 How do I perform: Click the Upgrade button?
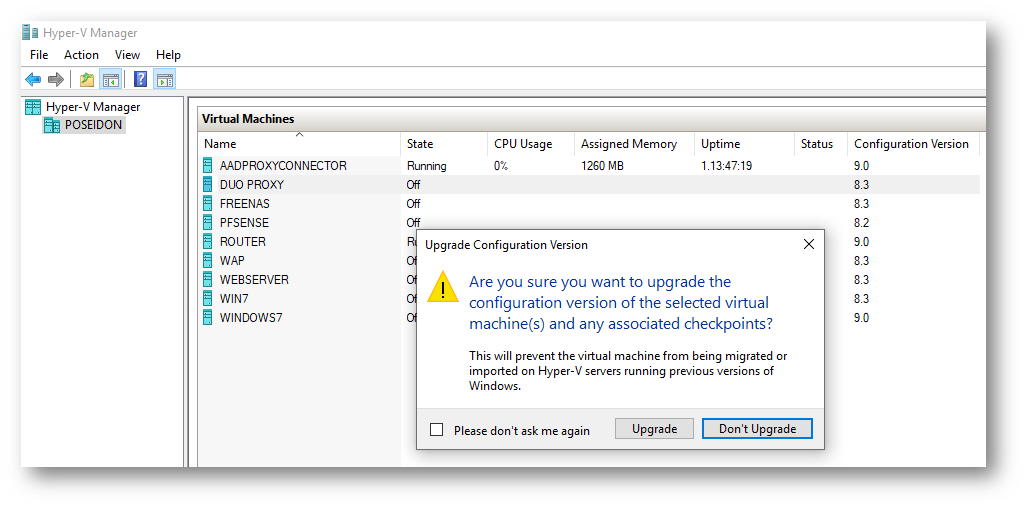pos(654,429)
